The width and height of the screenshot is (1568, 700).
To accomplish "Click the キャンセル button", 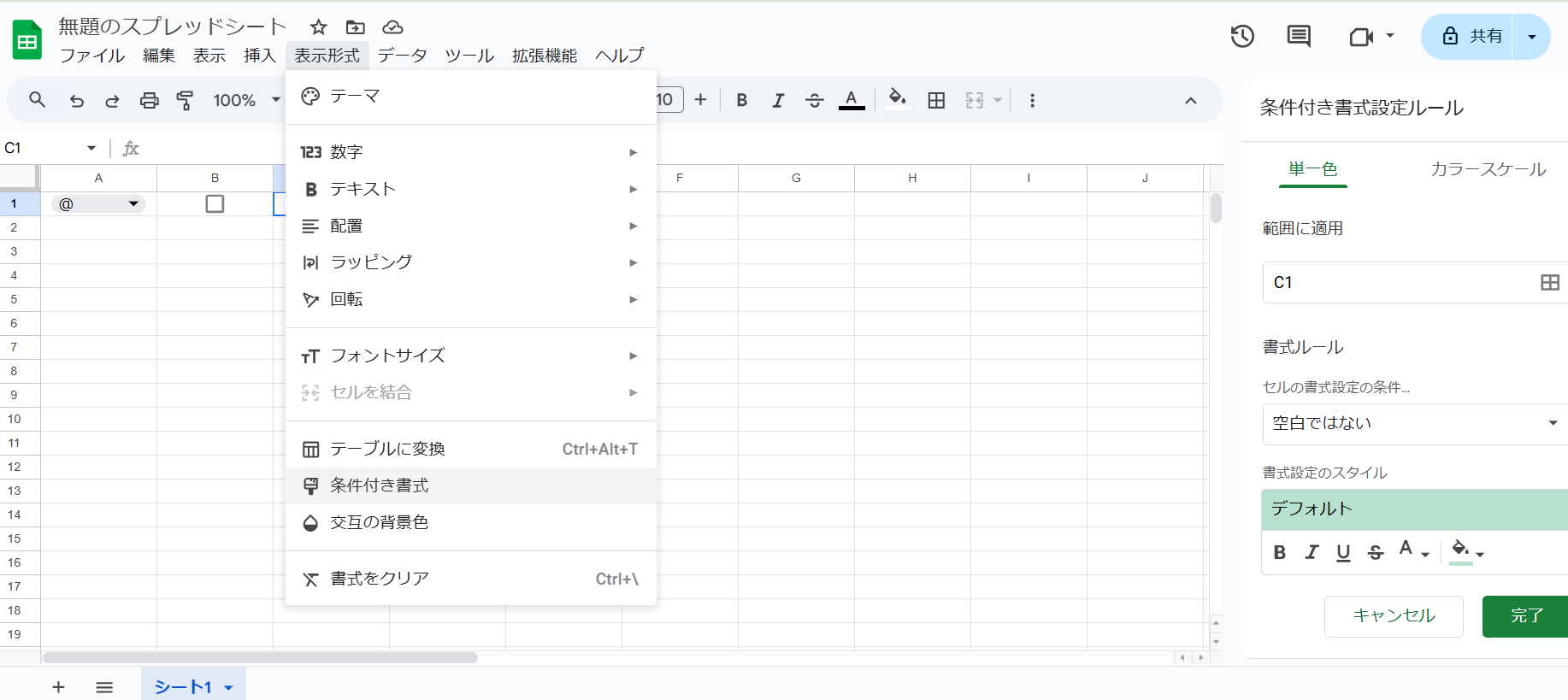I will pos(1394,616).
